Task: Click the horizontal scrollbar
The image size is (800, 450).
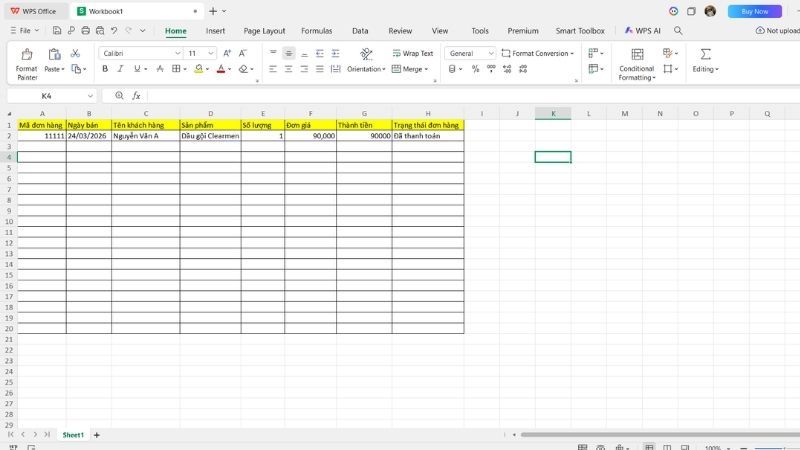Action: click(x=660, y=435)
